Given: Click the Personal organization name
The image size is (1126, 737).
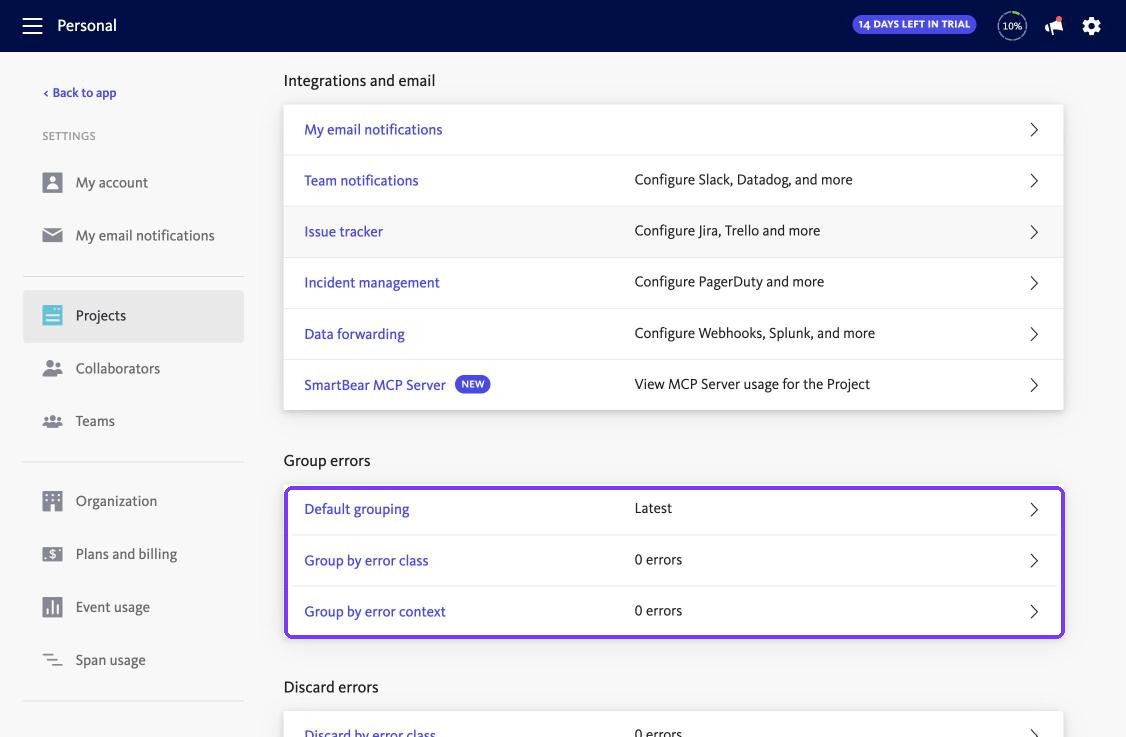Looking at the screenshot, I should tap(87, 26).
